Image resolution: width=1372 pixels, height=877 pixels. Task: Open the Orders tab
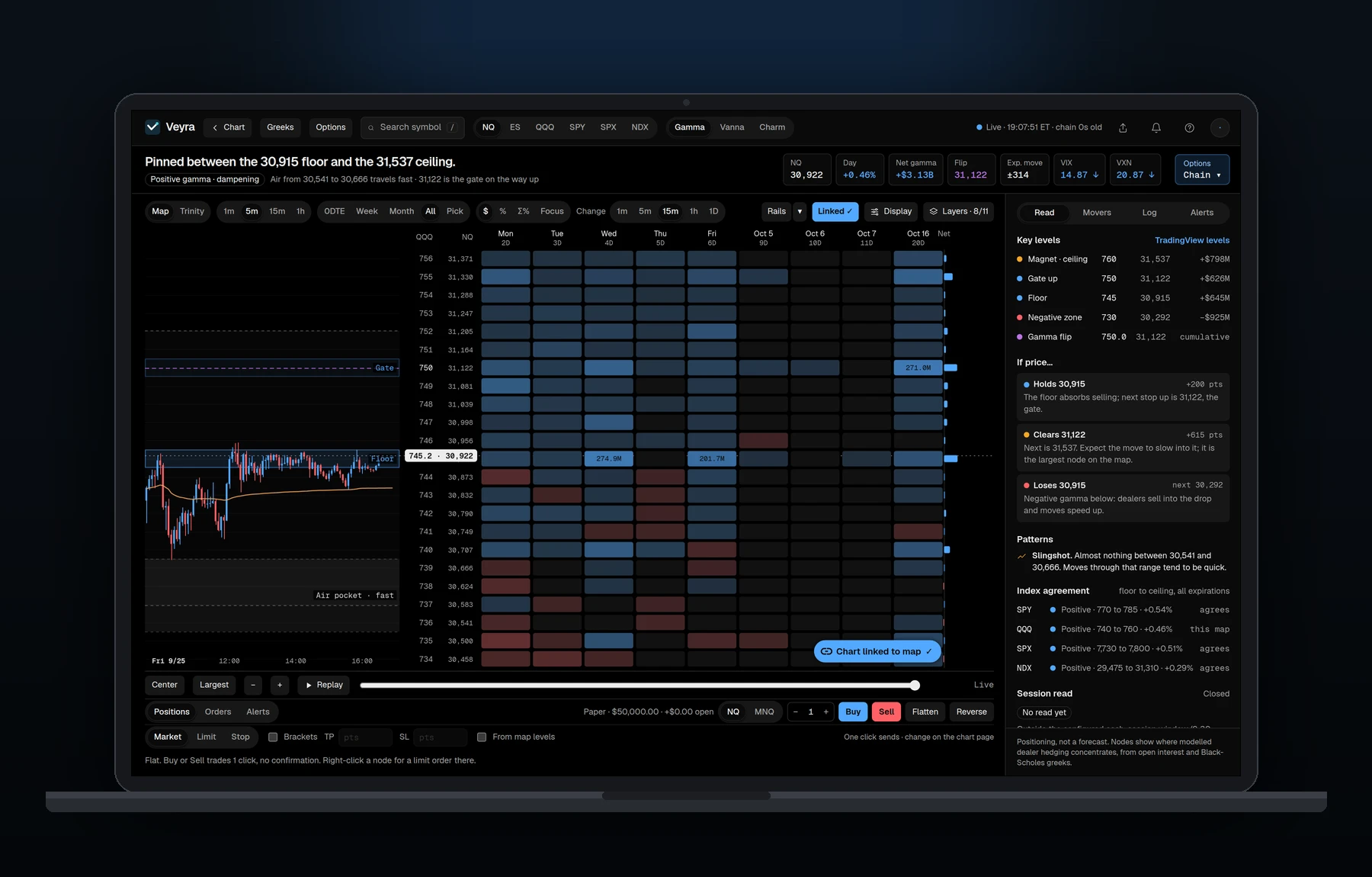pos(218,712)
